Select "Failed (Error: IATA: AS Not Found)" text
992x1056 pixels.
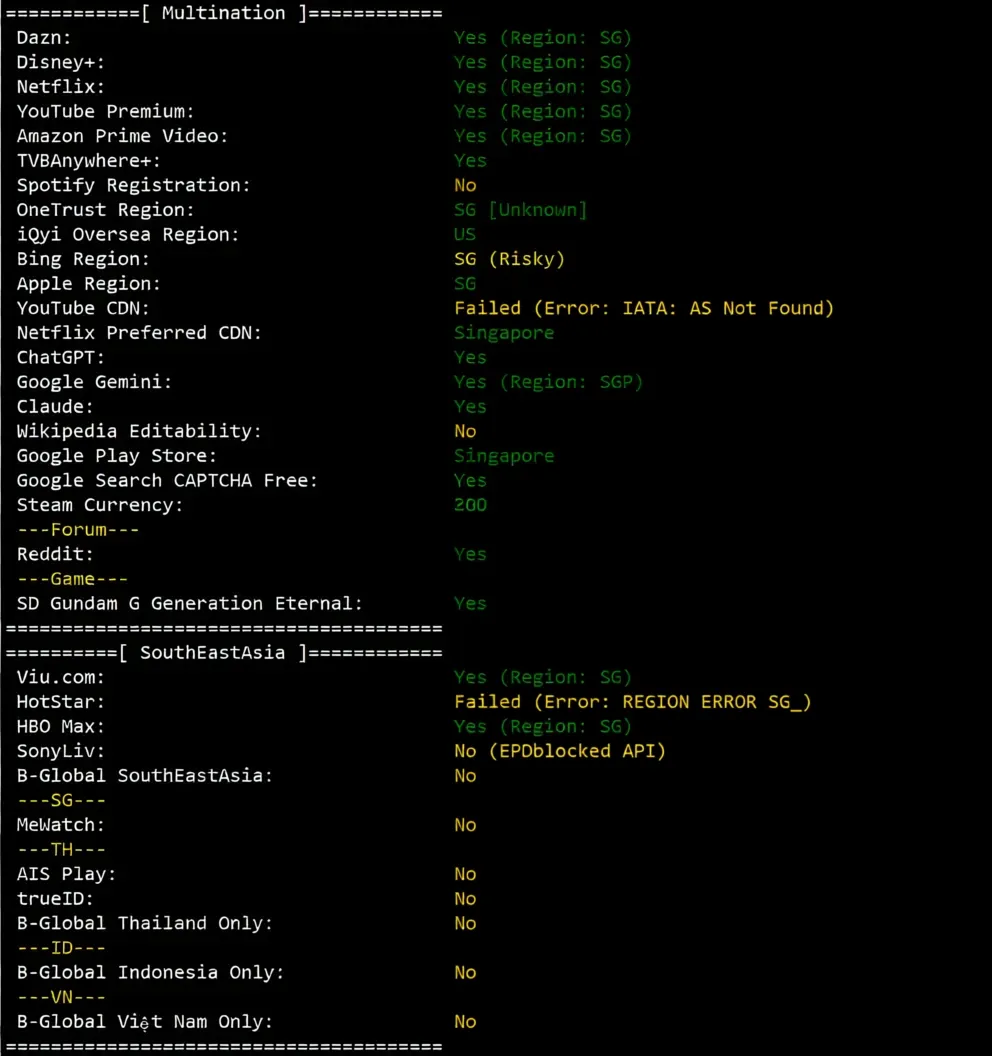point(644,308)
